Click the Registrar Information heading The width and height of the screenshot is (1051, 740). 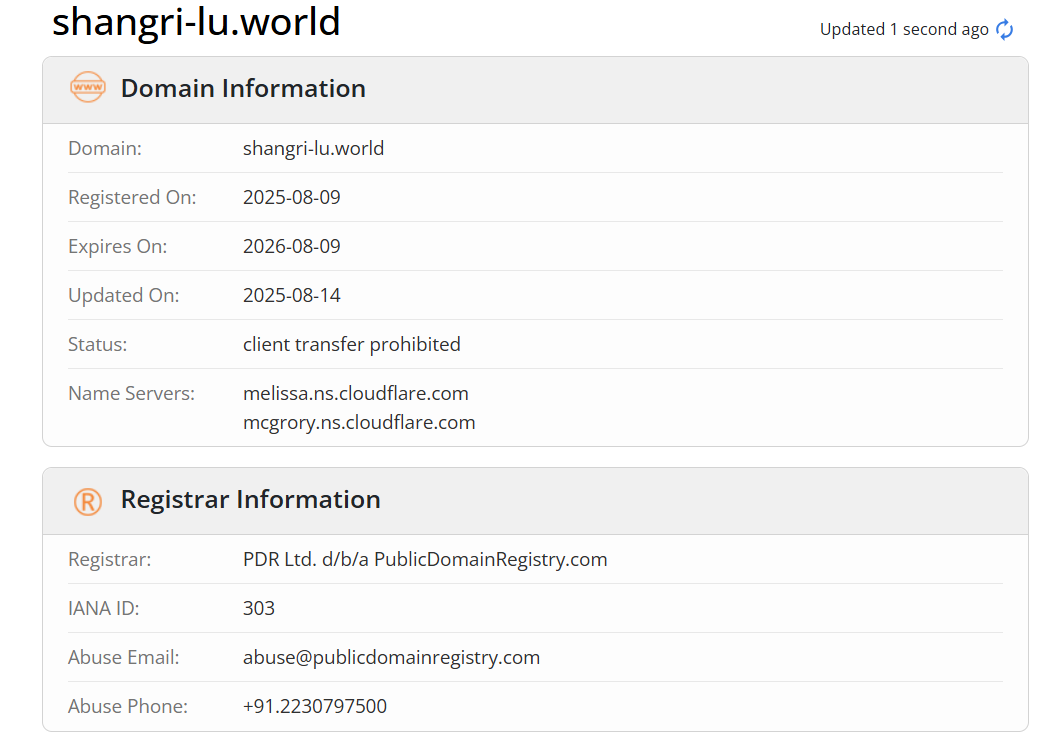click(x=251, y=499)
